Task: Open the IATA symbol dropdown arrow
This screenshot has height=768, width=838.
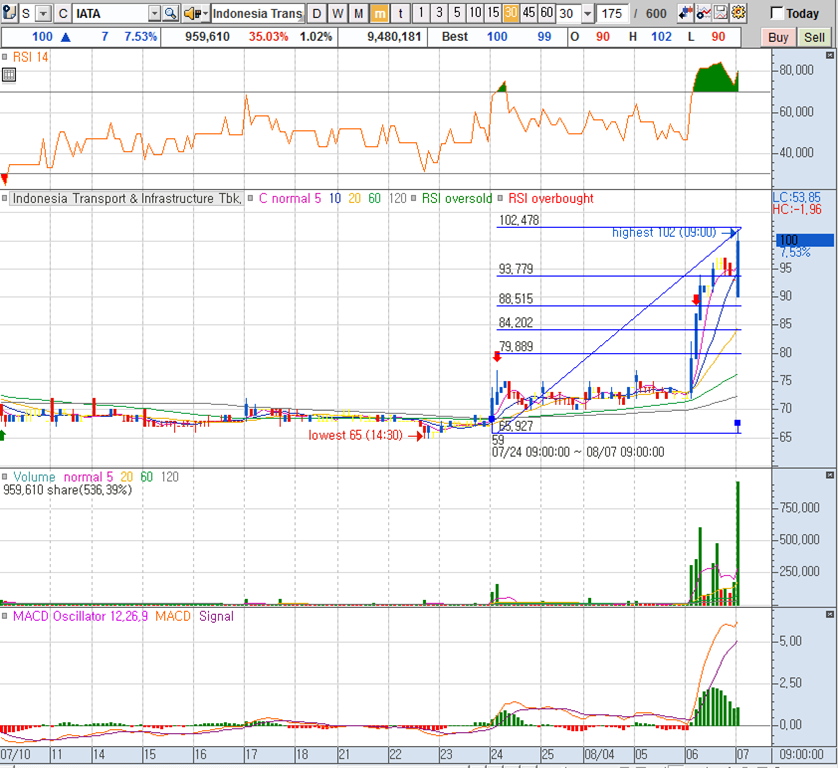Action: click(x=154, y=13)
